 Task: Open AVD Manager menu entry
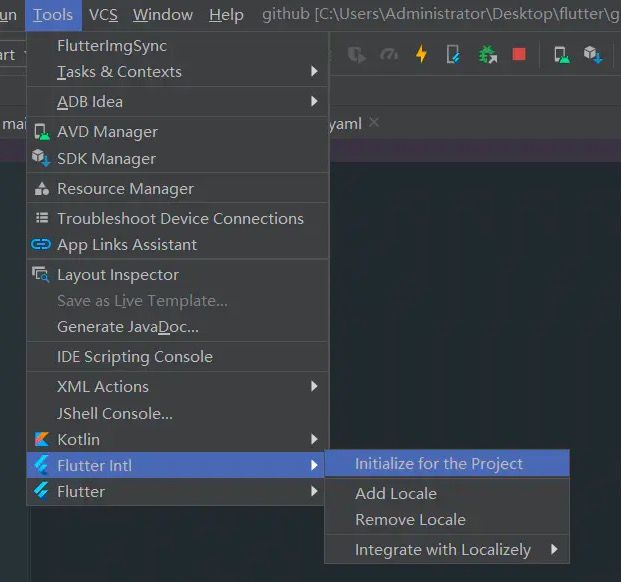pos(177,132)
